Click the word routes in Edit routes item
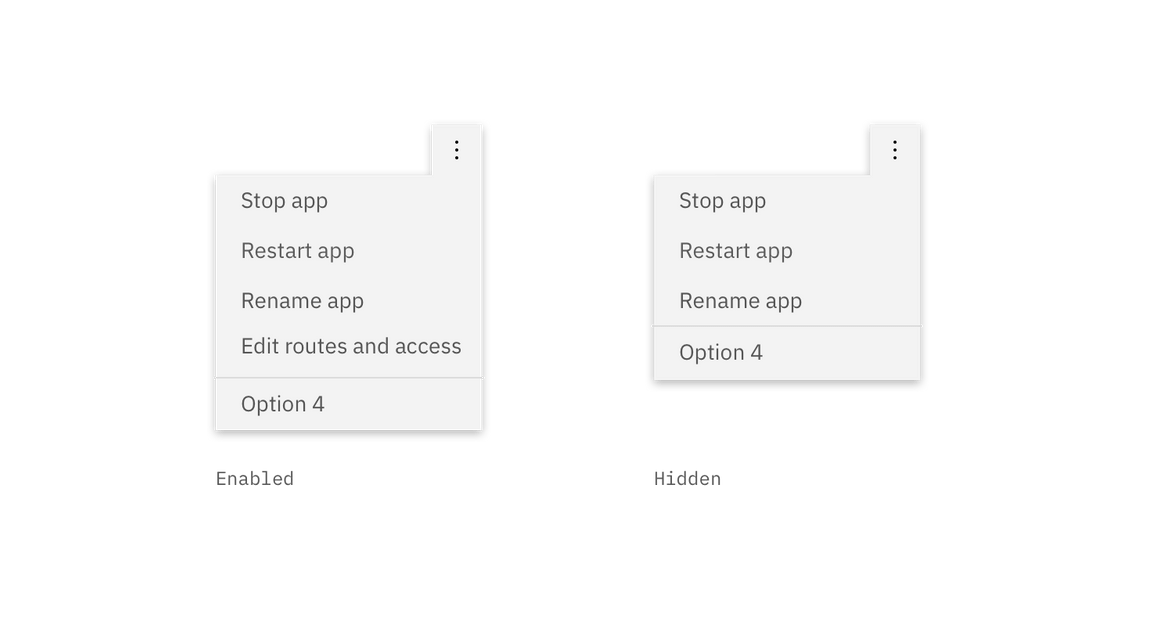Image resolution: width=1152 pixels, height=617 pixels. pos(315,347)
